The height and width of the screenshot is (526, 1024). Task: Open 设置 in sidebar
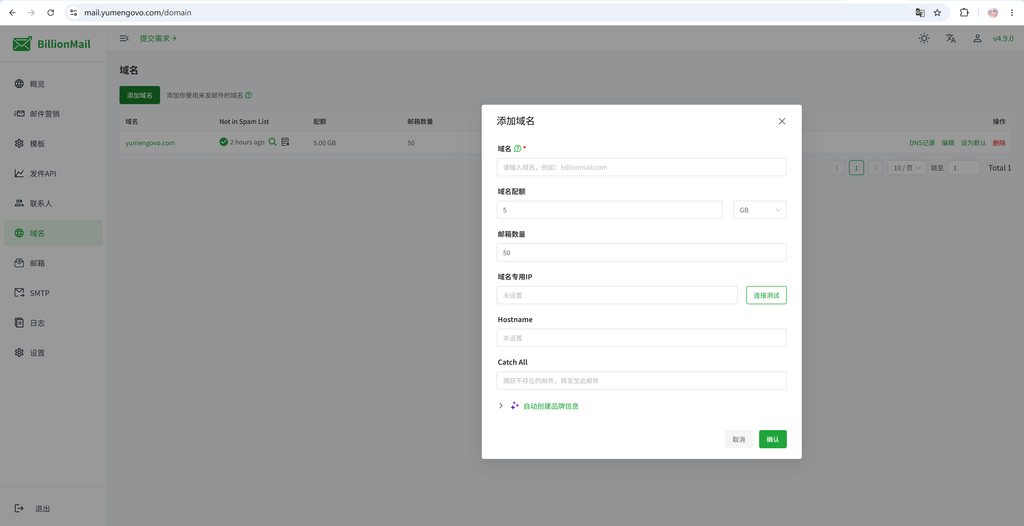click(54, 353)
